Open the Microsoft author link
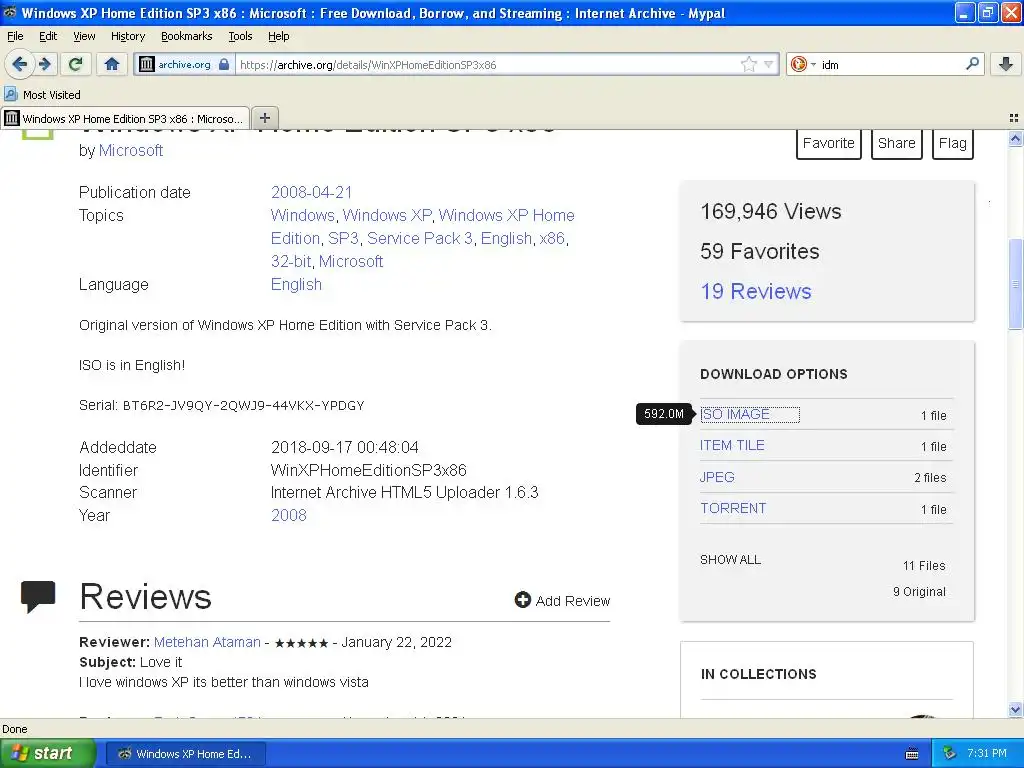The image size is (1024, 768). (131, 150)
